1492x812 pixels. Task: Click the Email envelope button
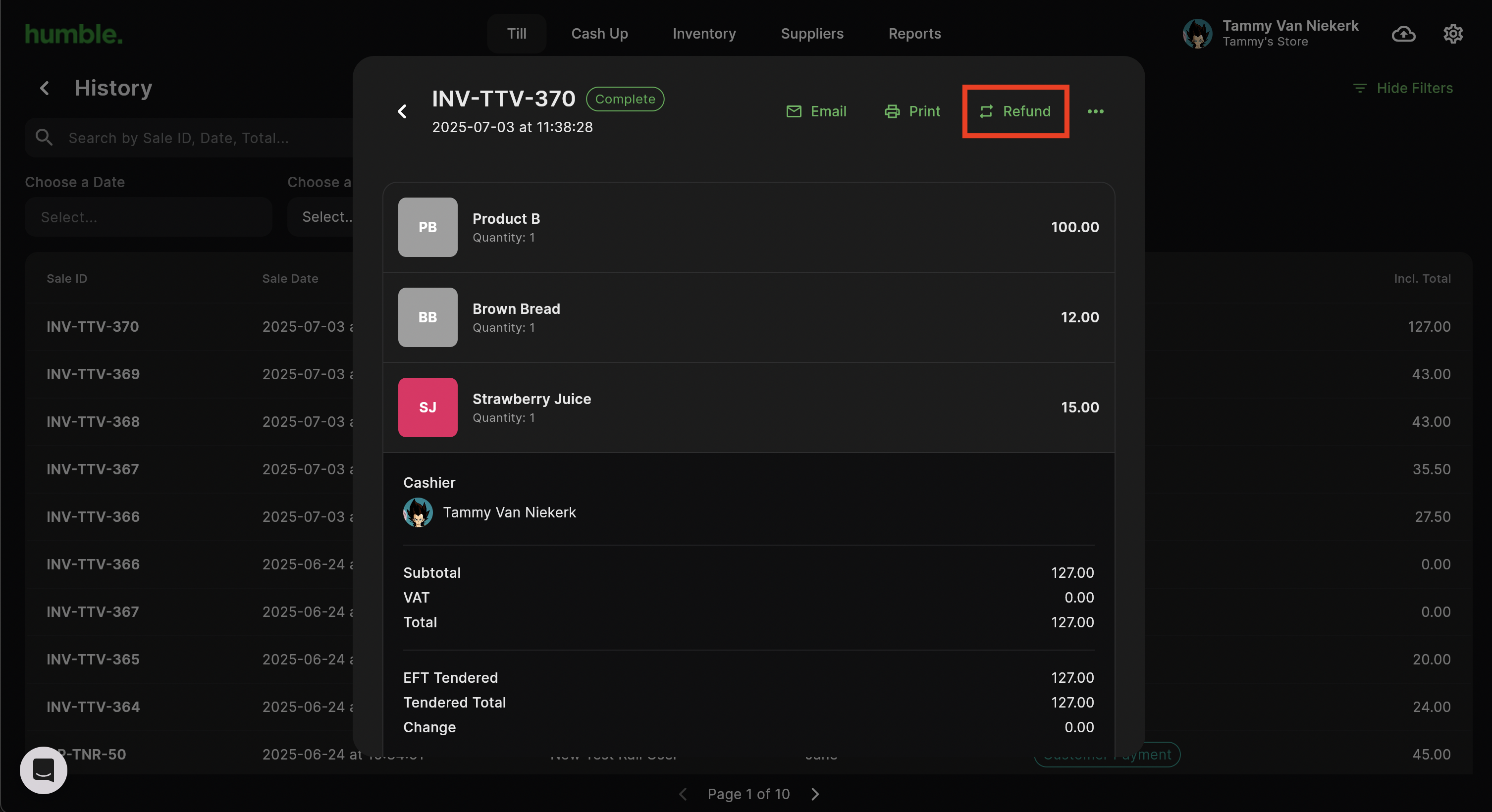tap(816, 111)
